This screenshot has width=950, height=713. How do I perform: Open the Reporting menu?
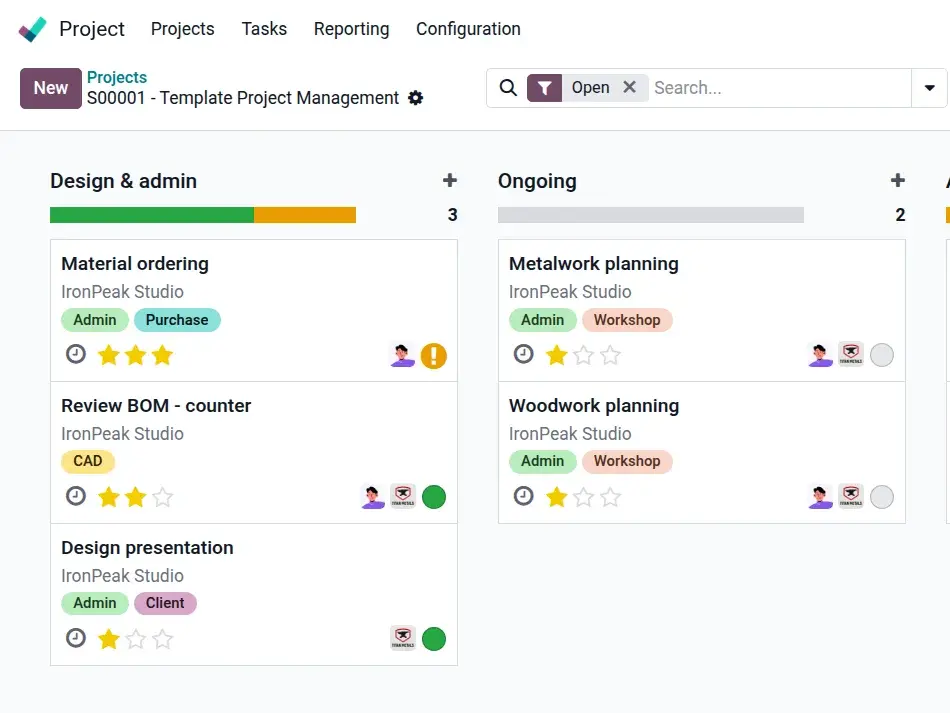(x=351, y=29)
